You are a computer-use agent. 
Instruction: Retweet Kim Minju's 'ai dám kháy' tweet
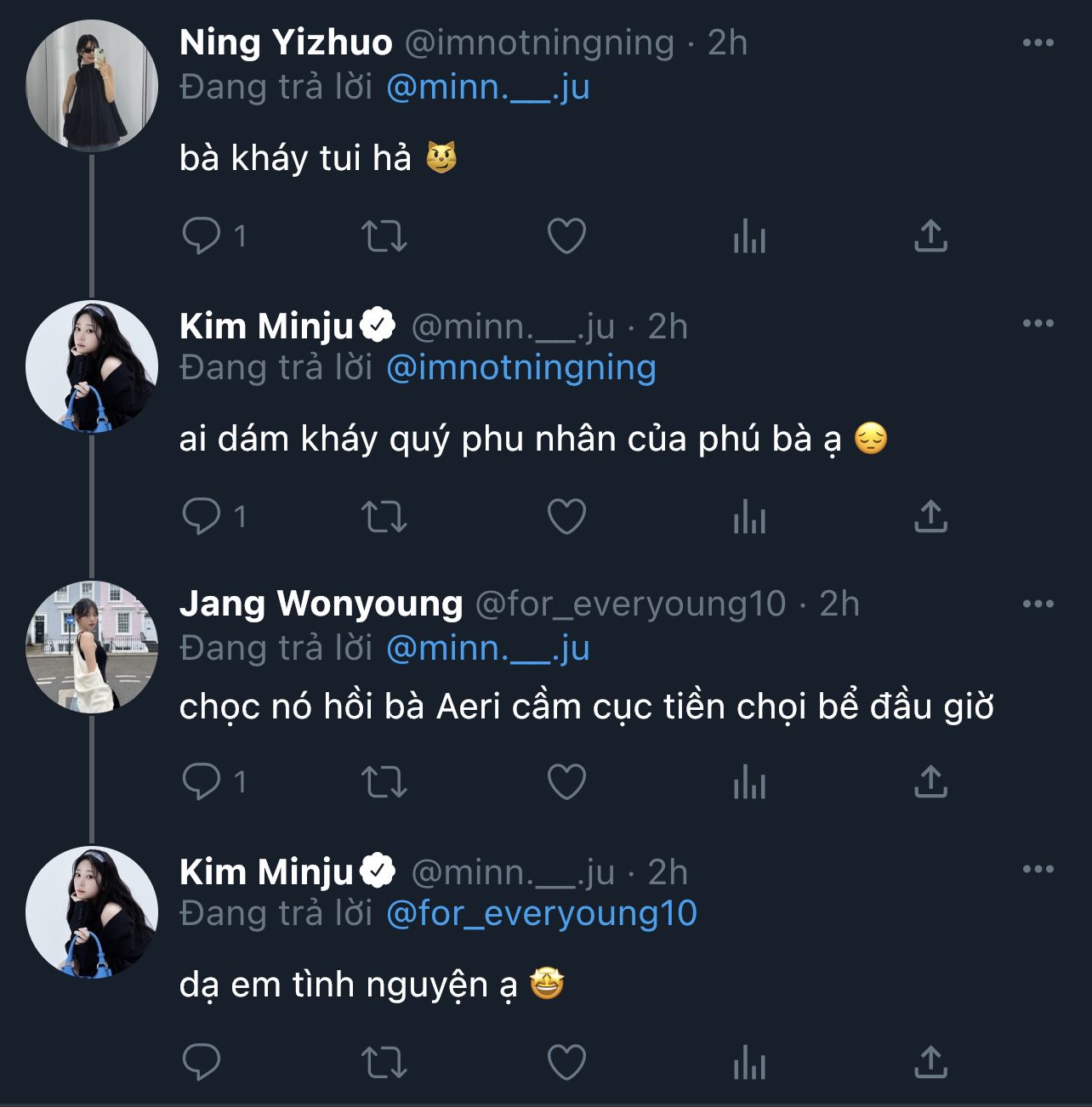(384, 516)
